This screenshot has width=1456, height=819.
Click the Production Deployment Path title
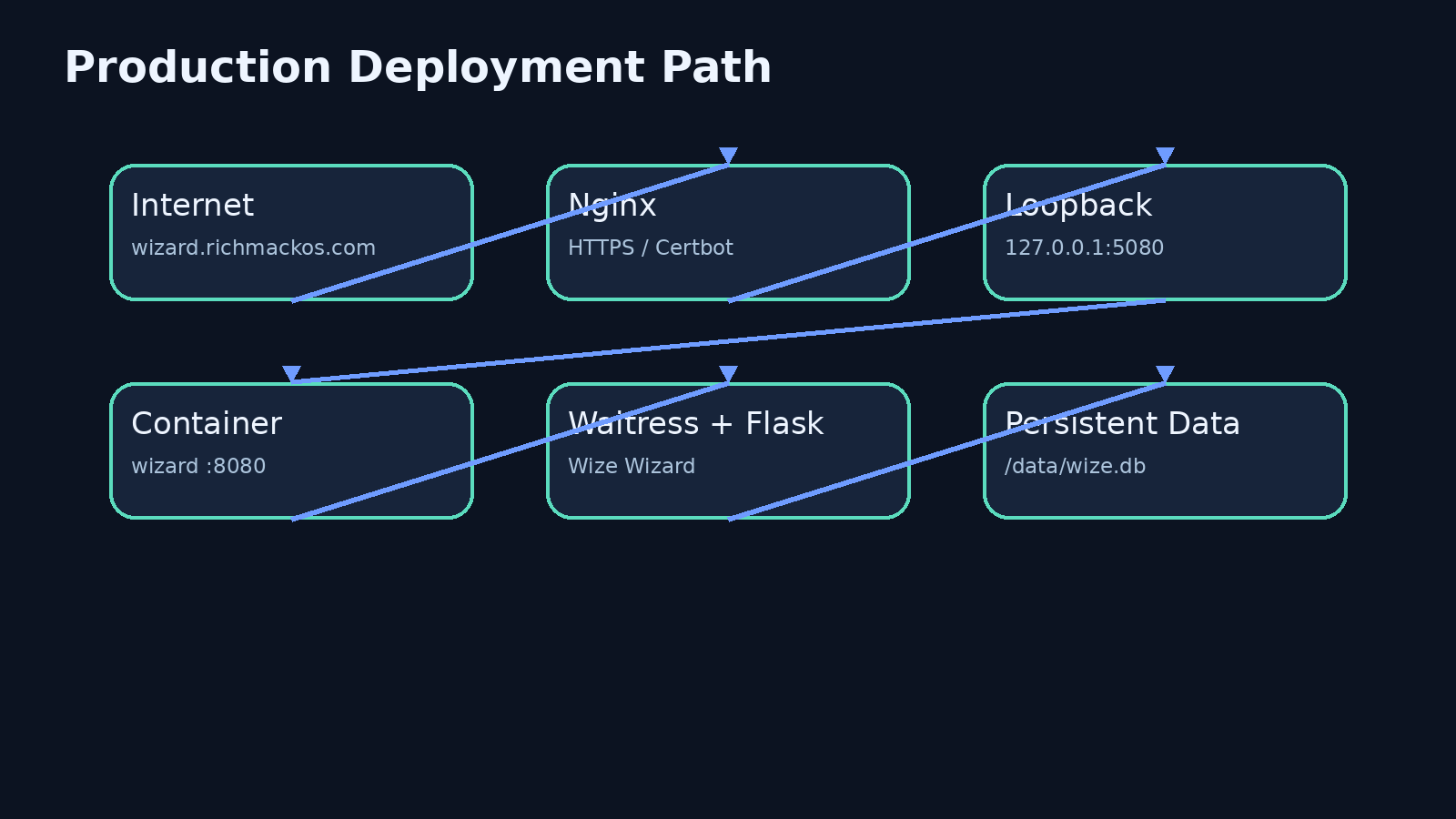pos(418,69)
